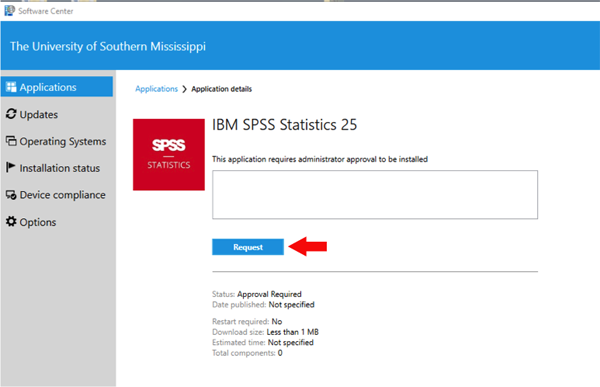
Task: Click Download size: Less than 1 MB
Action: [x=266, y=332]
